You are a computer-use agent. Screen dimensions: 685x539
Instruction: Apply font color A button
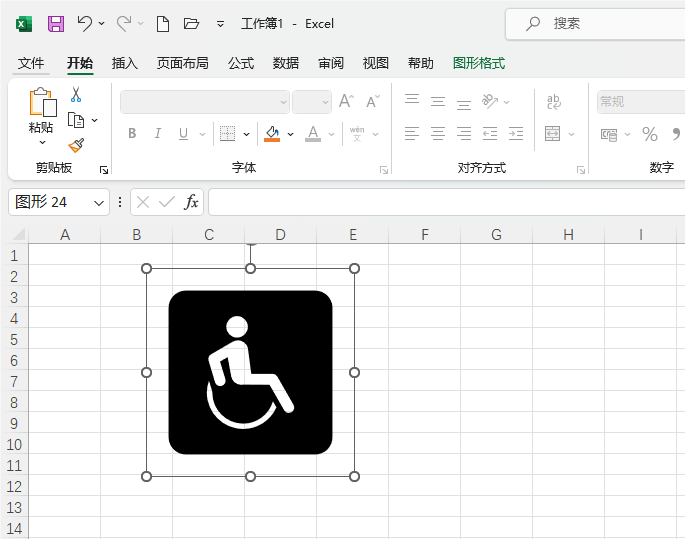pyautogui.click(x=313, y=133)
